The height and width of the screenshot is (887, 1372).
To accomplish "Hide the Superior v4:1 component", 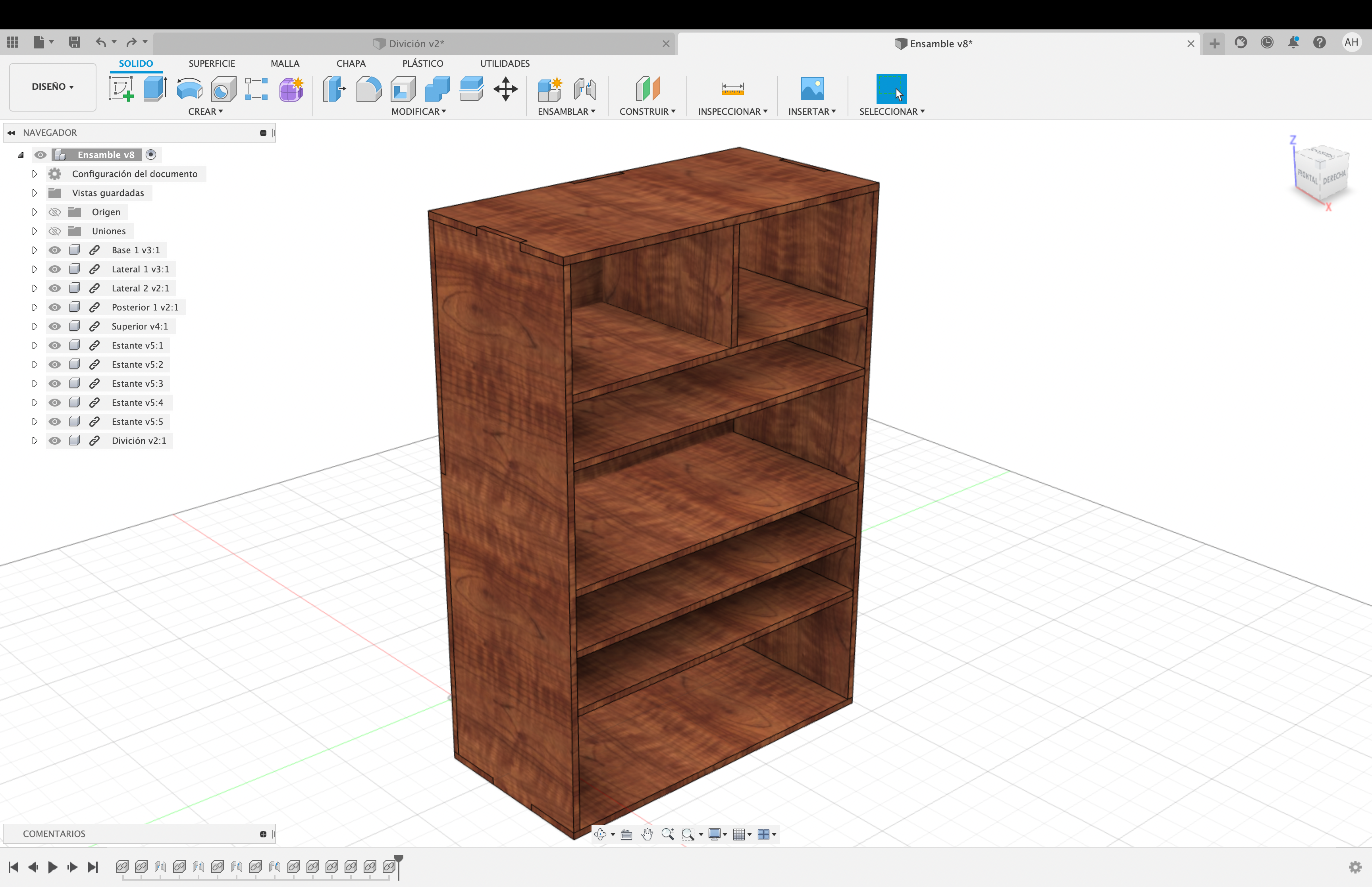I will pyautogui.click(x=55, y=326).
